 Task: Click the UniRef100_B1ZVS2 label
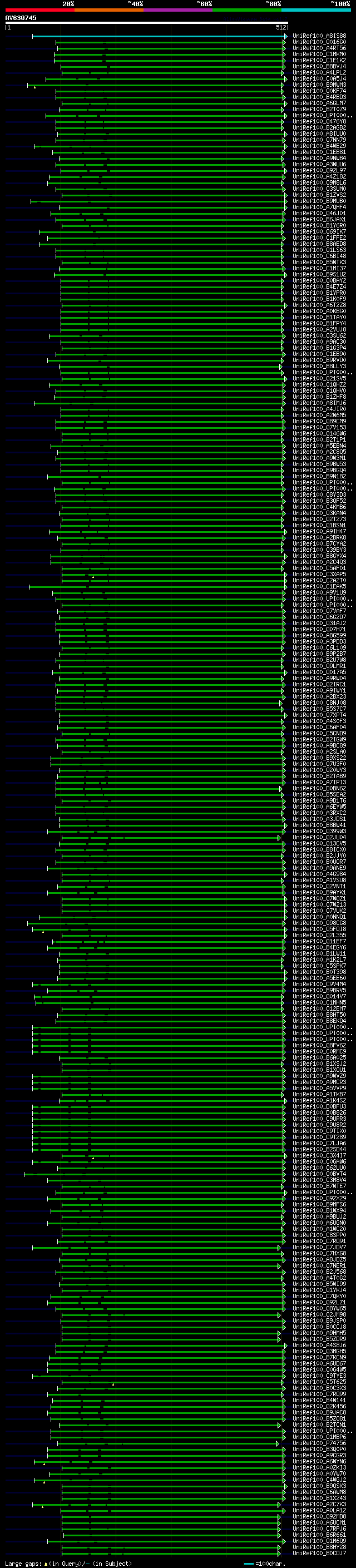pyautogui.click(x=319, y=195)
